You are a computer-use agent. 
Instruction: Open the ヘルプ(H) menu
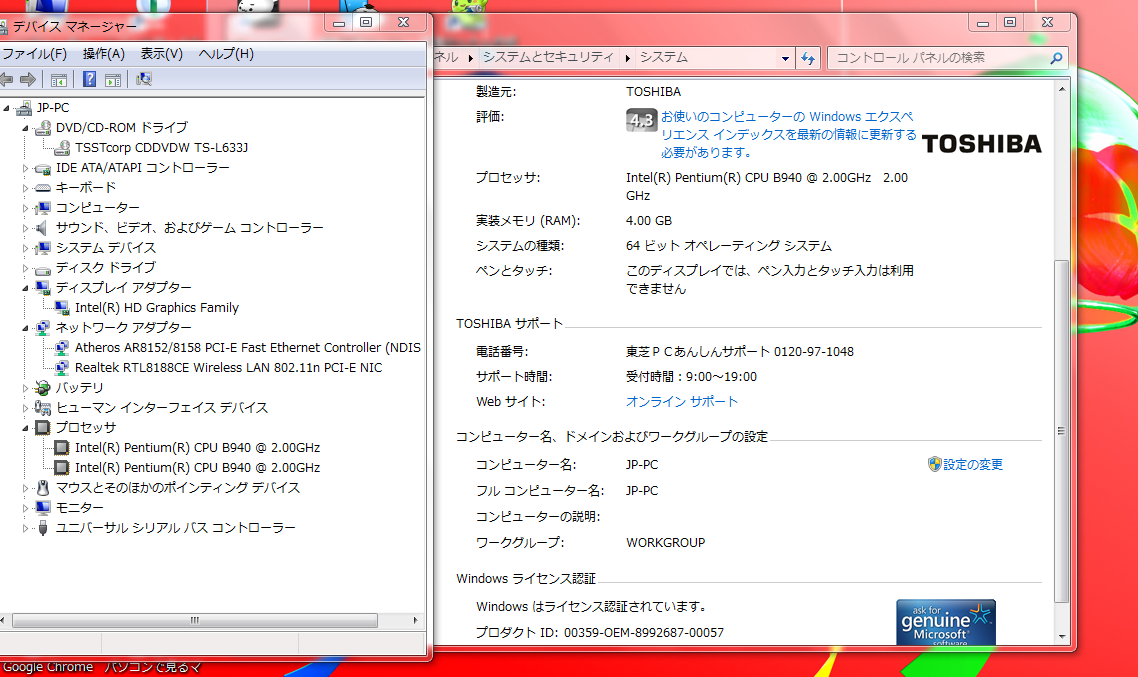226,54
